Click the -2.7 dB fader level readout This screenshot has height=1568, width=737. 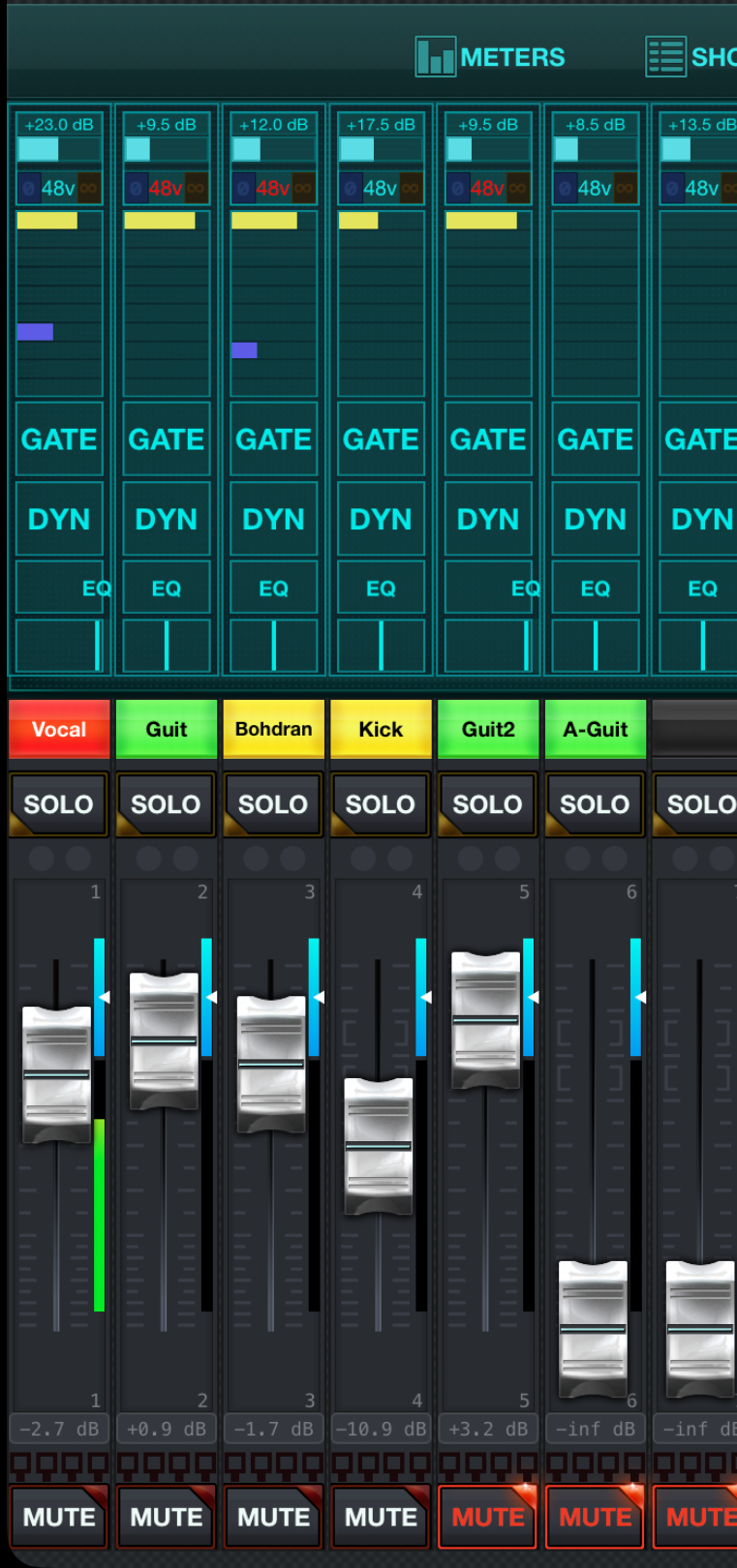60,1429
